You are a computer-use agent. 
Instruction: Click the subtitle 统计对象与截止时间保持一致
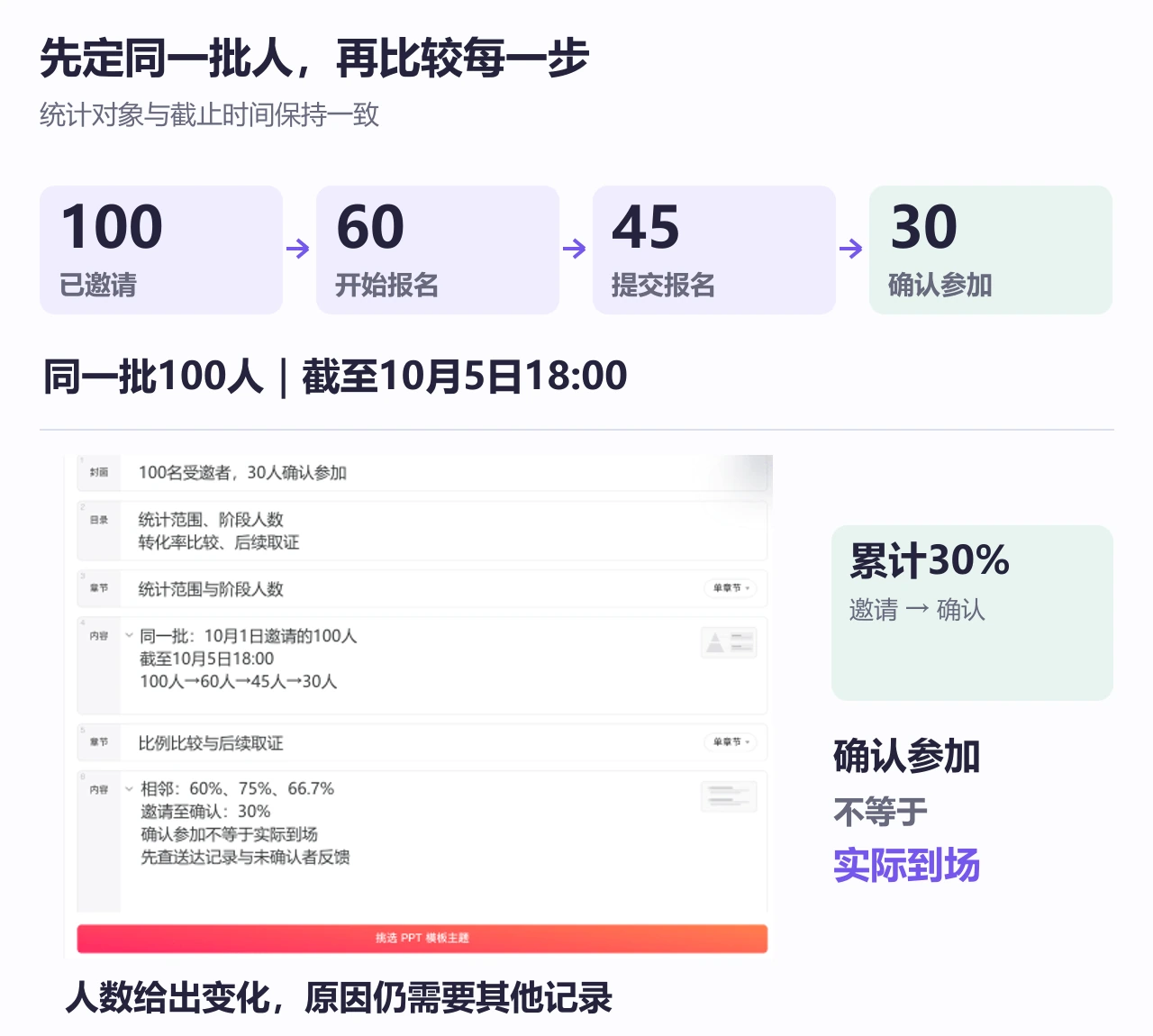[210, 115]
